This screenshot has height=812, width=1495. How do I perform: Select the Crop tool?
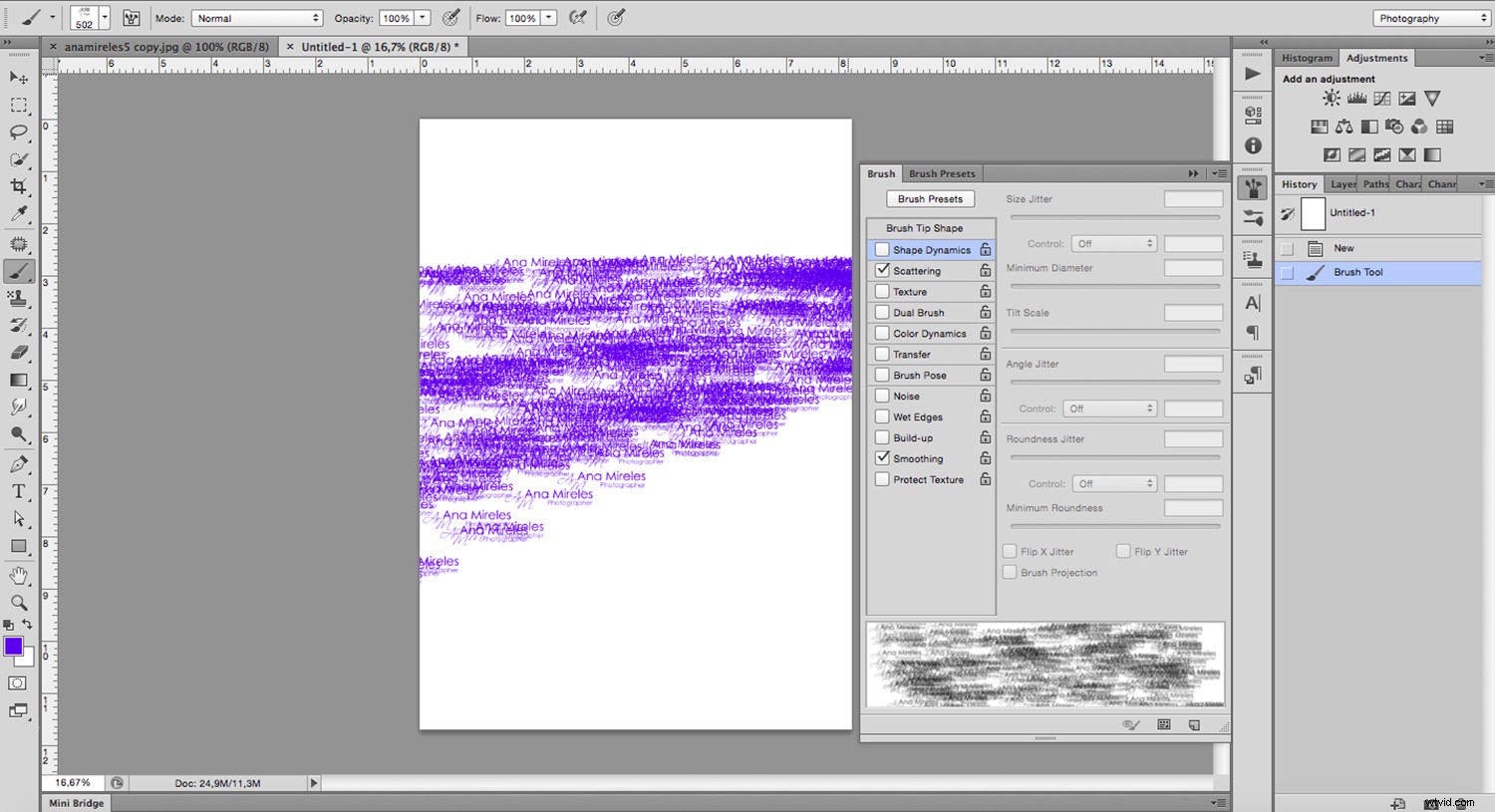click(18, 185)
